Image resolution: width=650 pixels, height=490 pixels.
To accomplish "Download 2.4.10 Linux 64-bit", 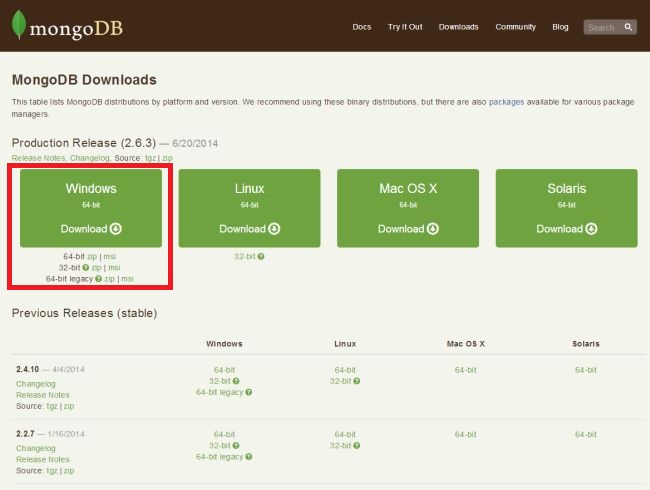I will [345, 370].
